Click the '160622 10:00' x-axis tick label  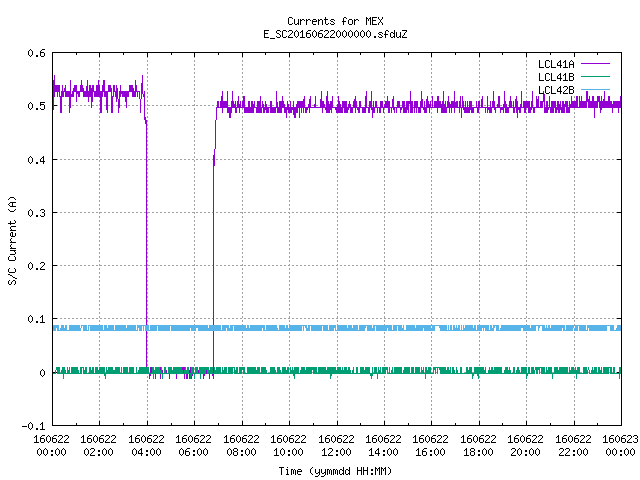288,446
